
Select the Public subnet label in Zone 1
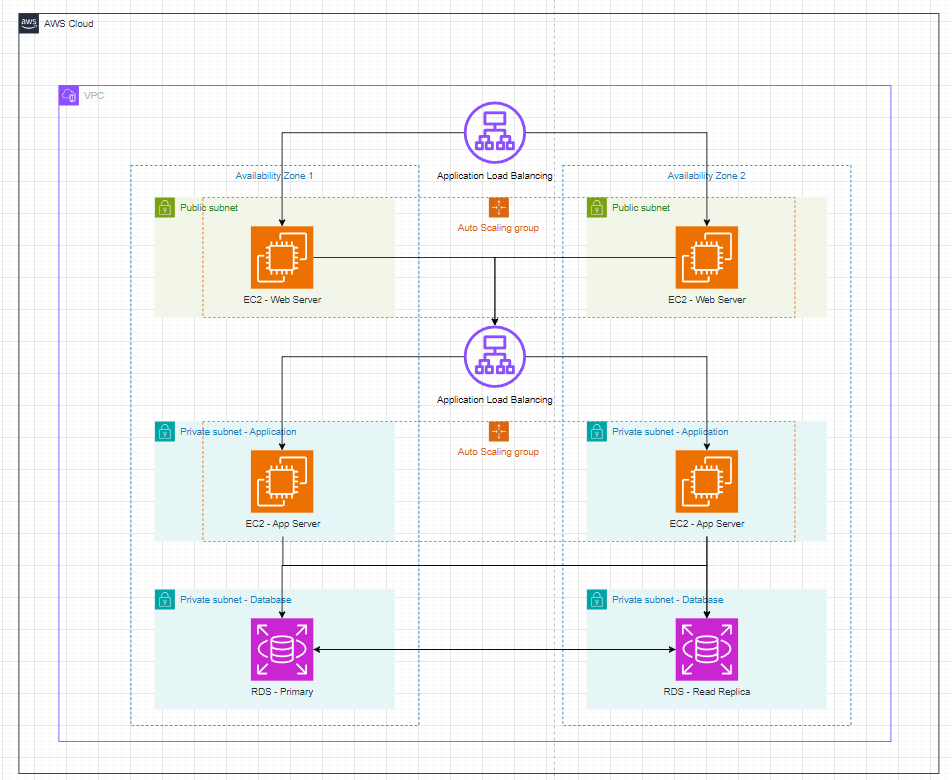[x=209, y=208]
